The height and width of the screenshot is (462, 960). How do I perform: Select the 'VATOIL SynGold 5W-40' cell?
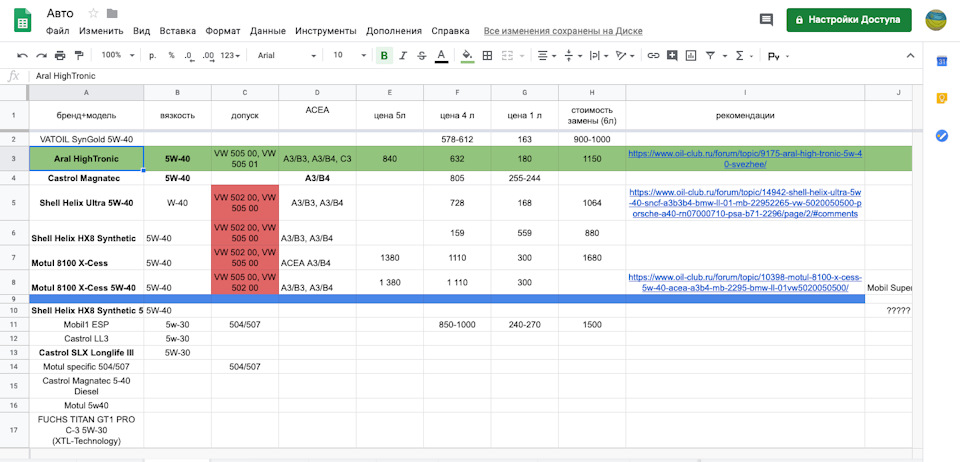coord(86,140)
